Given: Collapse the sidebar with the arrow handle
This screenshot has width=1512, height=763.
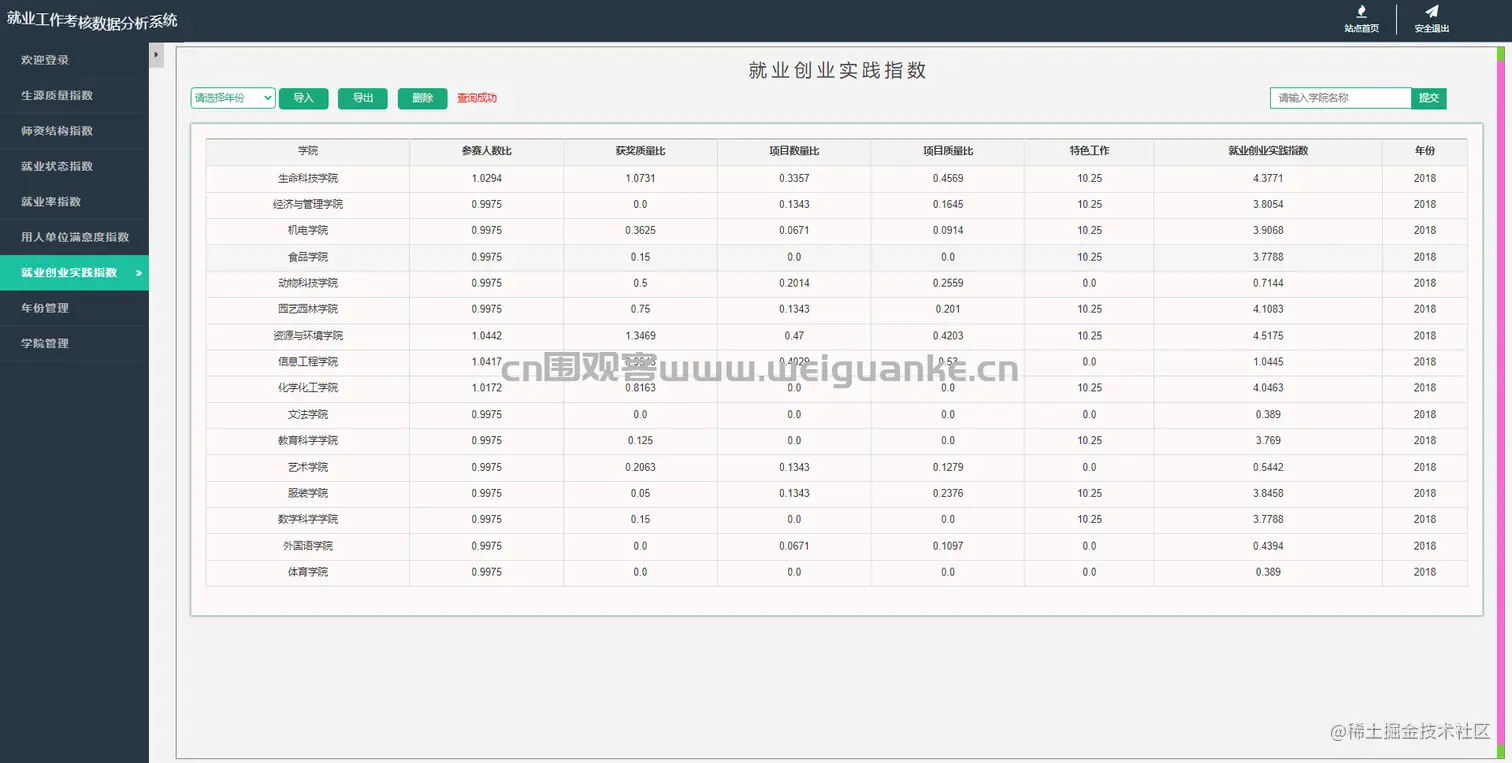Looking at the screenshot, I should pyautogui.click(x=156, y=56).
